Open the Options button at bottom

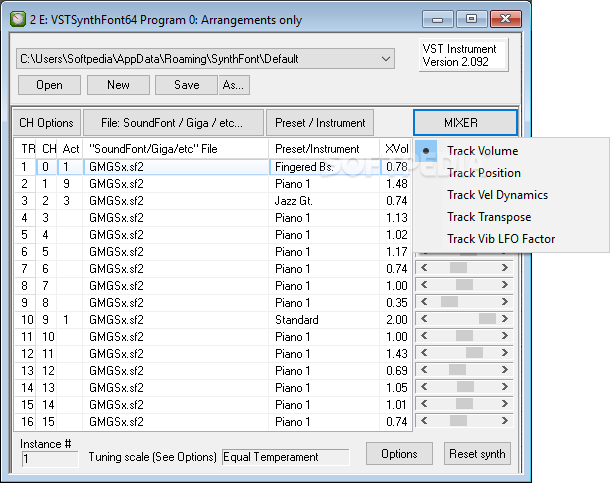[399, 453]
